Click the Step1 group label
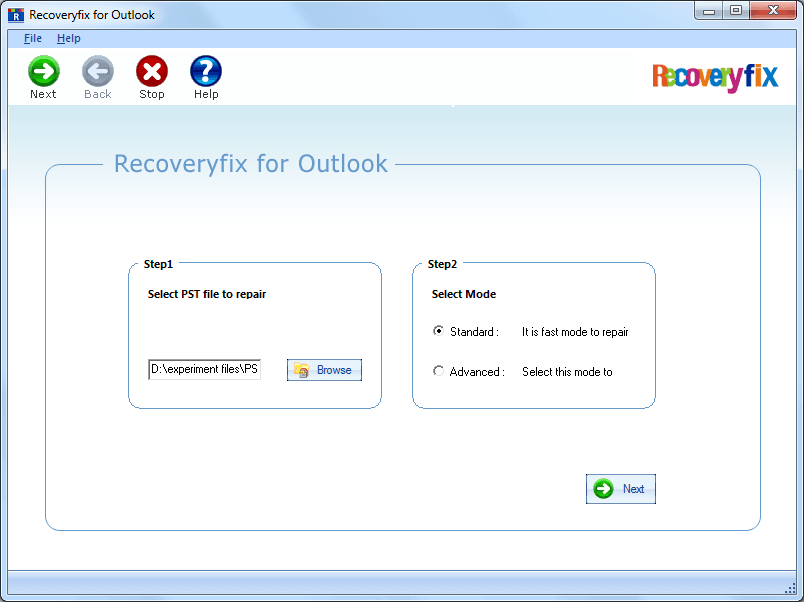 point(158,264)
